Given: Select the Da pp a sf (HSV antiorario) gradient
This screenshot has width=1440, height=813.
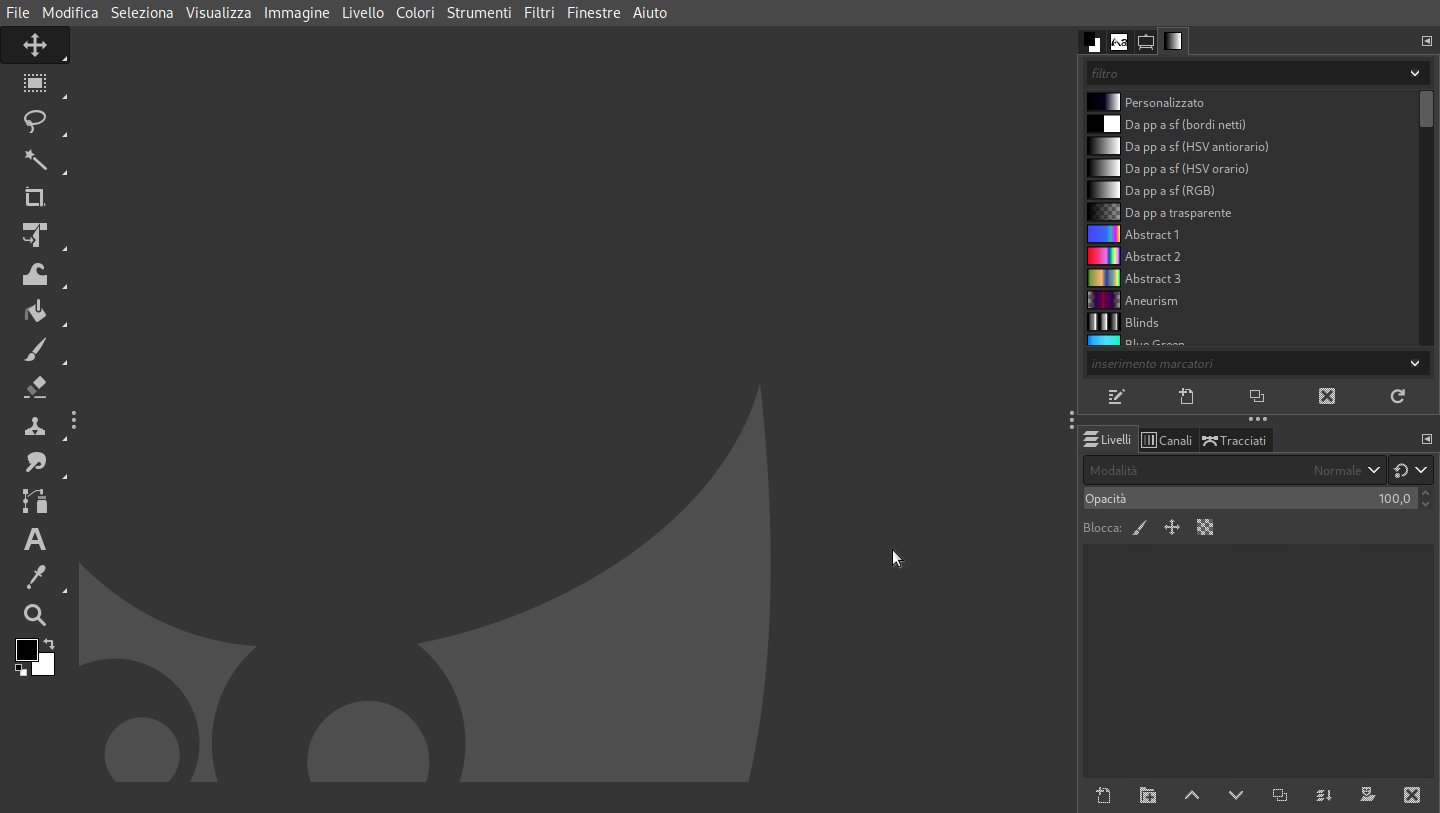Looking at the screenshot, I should [1252, 146].
